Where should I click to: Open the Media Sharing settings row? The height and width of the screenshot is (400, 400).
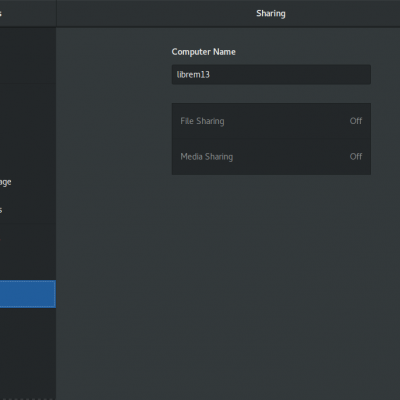click(x=271, y=157)
